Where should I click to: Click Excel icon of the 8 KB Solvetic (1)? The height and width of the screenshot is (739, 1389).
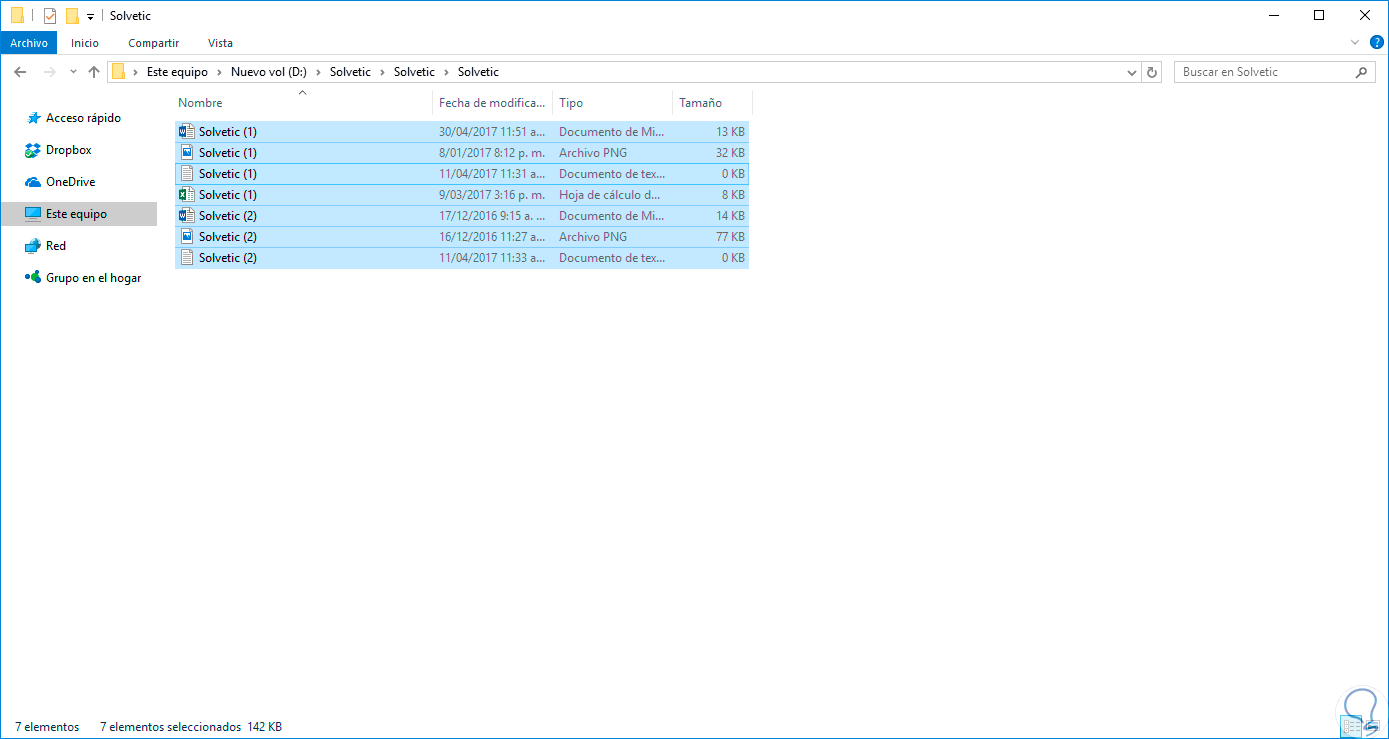click(x=186, y=195)
